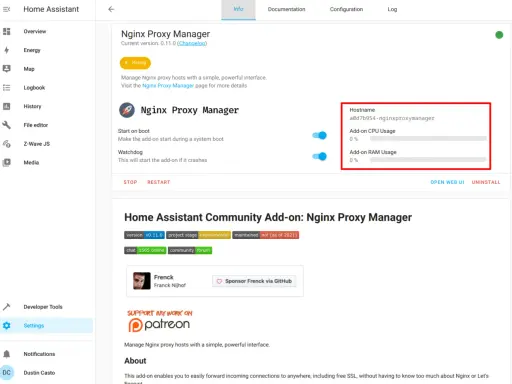The image size is (512, 384).
Task: Click the version v0.11.0 badge
Action: pyautogui.click(x=144, y=235)
